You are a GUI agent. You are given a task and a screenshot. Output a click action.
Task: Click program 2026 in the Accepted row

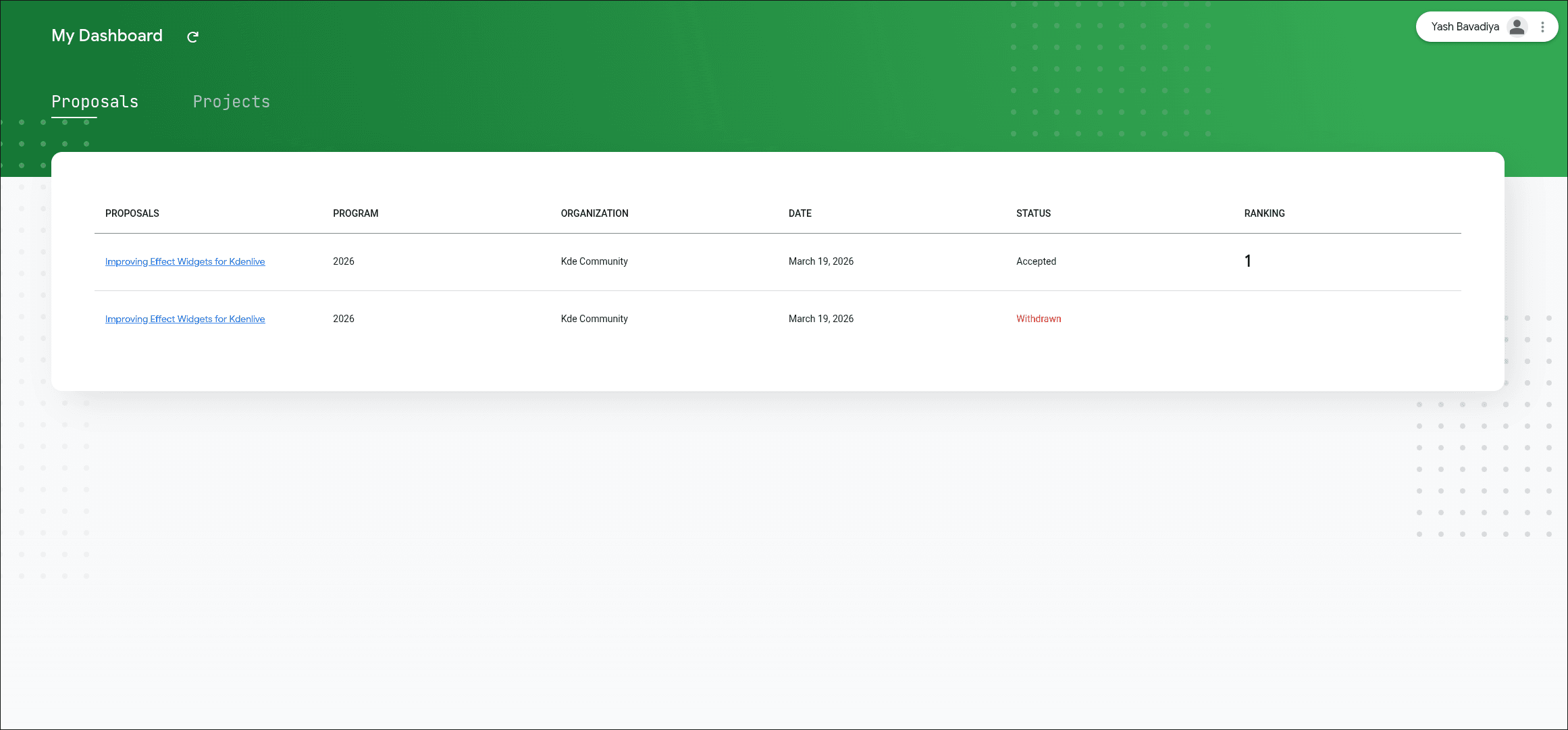tap(344, 261)
